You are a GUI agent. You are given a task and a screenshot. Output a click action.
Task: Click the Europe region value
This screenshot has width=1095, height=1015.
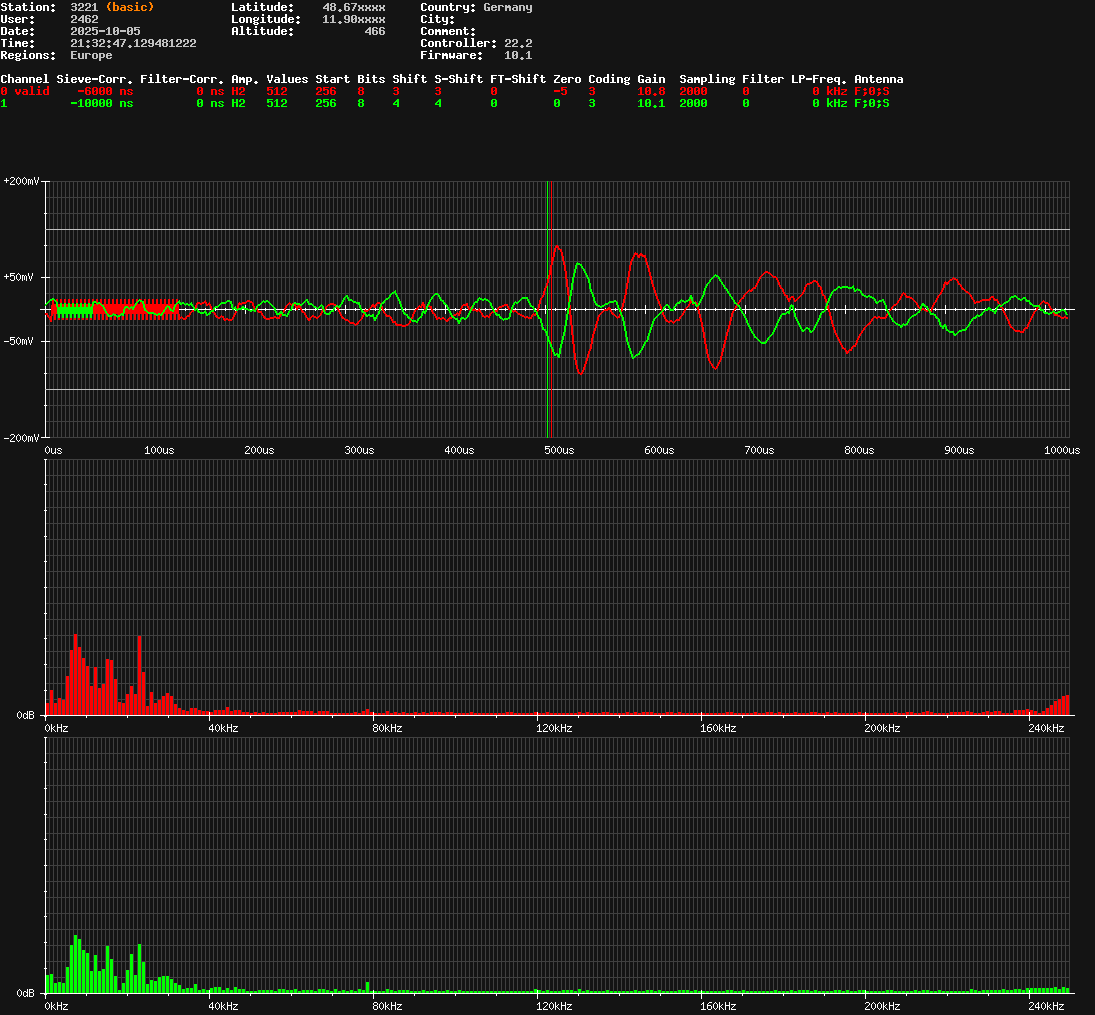point(91,55)
